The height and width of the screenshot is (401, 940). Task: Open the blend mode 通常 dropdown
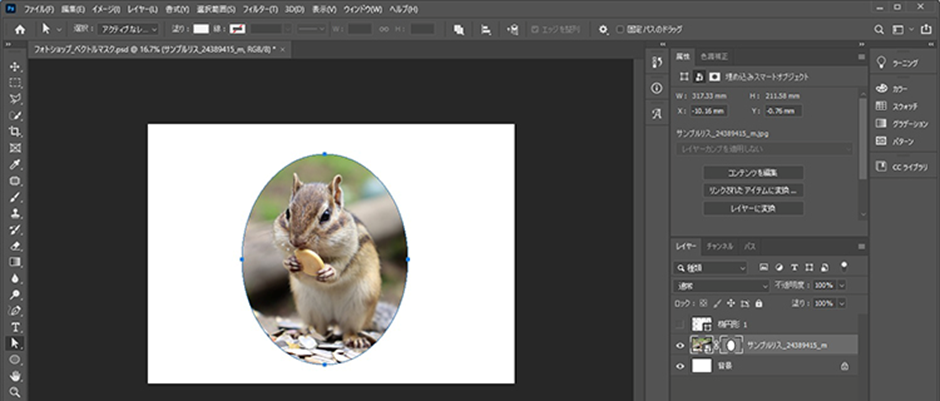(x=721, y=286)
